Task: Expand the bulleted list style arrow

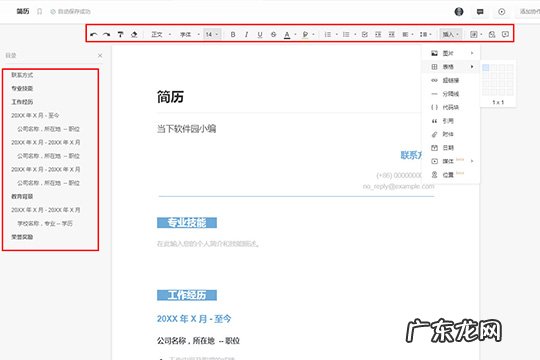Action: pyautogui.click(x=355, y=34)
